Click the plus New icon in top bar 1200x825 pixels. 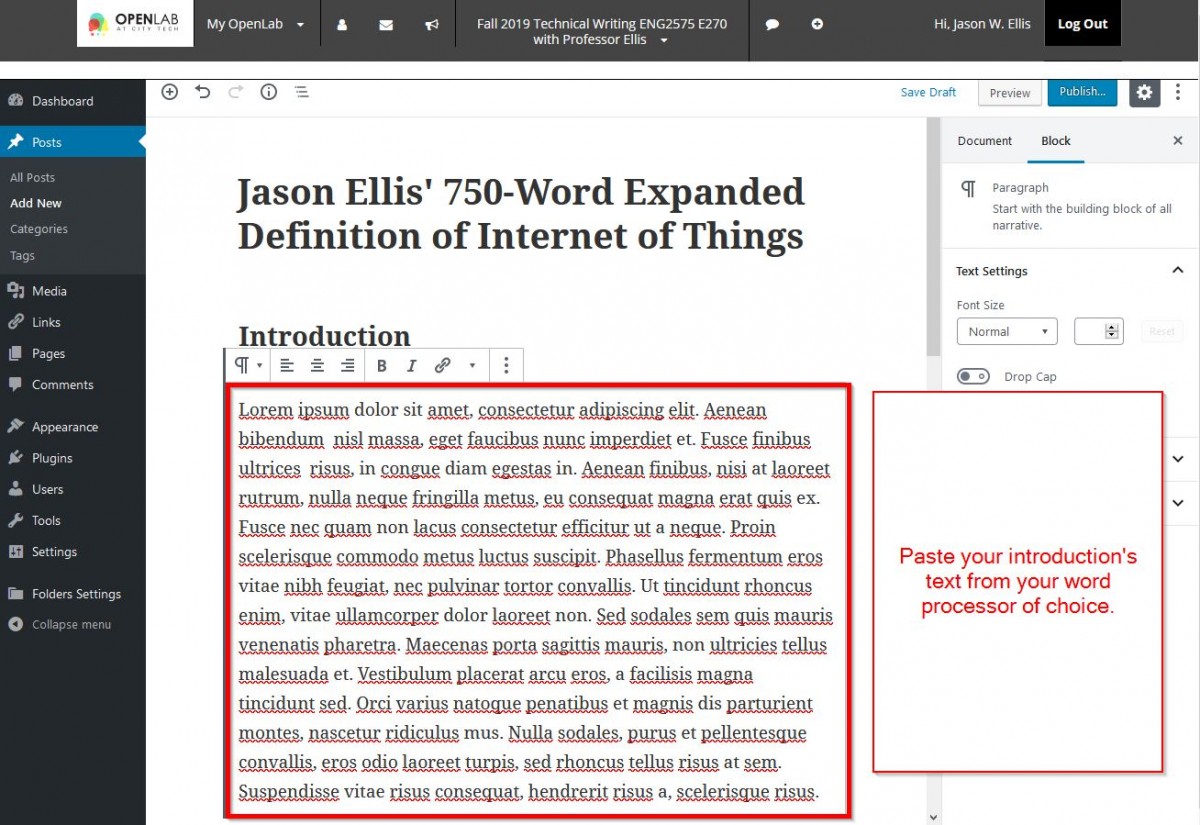point(817,24)
